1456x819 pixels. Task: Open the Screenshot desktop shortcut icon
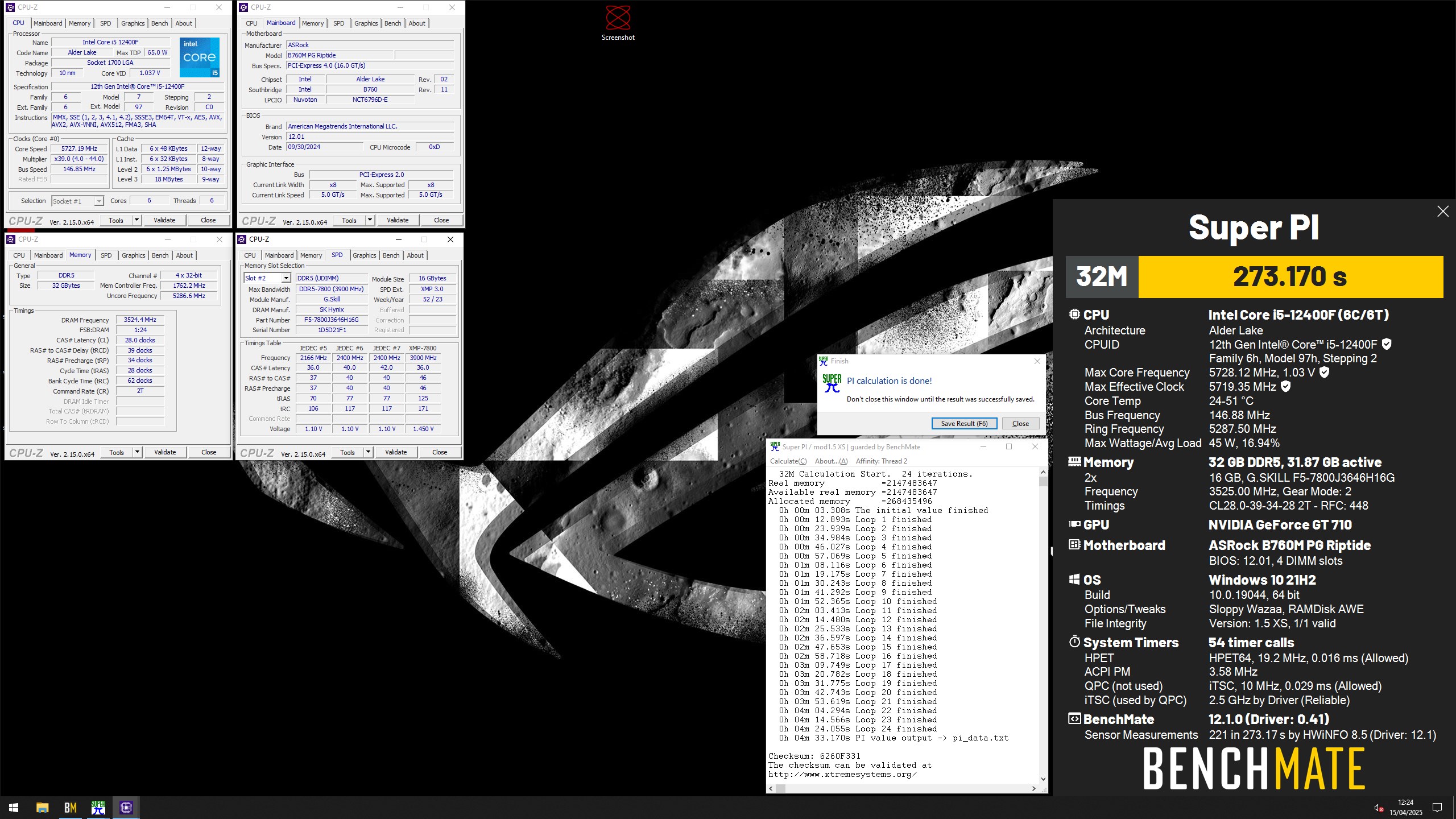(x=618, y=23)
